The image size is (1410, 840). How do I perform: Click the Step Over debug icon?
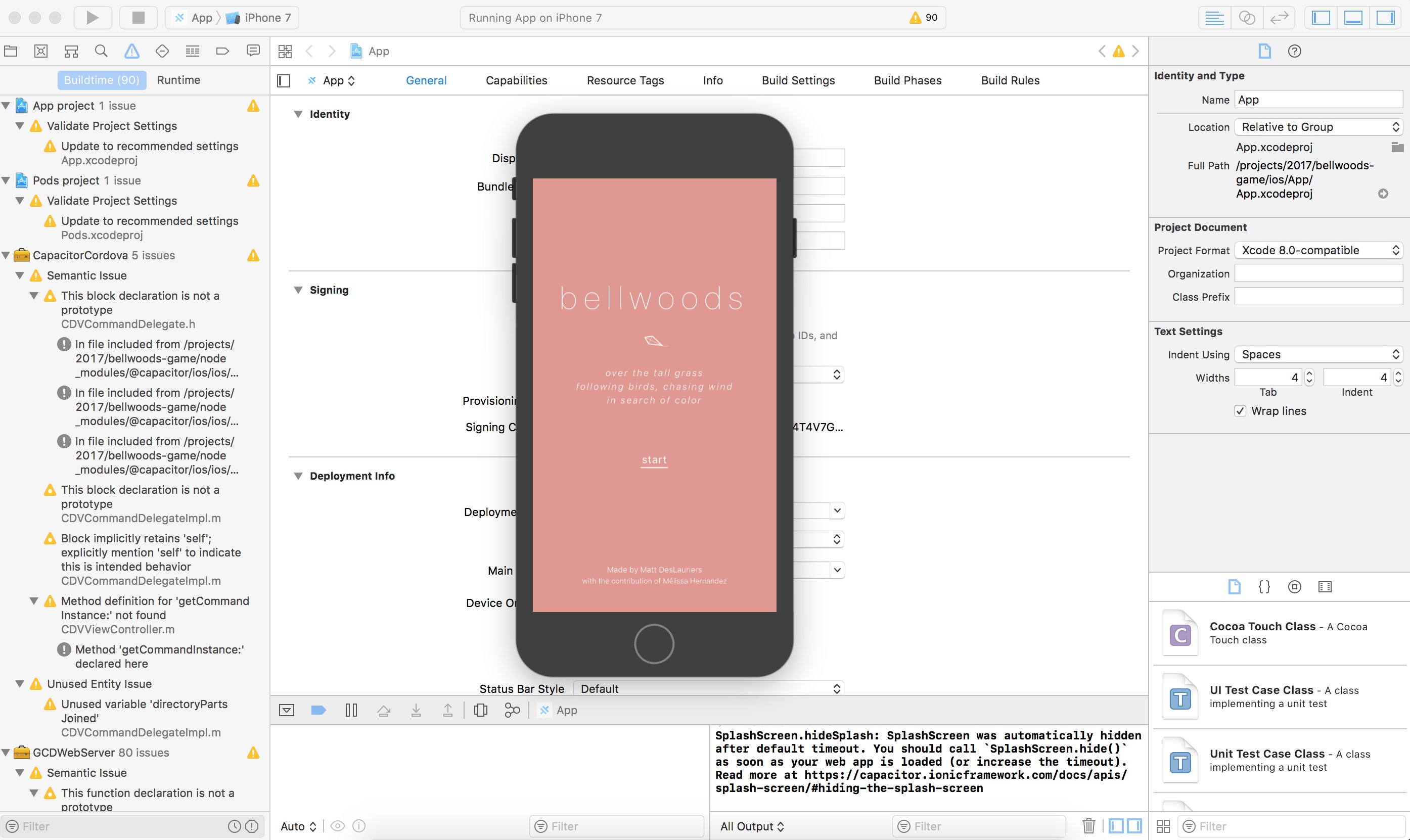click(x=384, y=710)
